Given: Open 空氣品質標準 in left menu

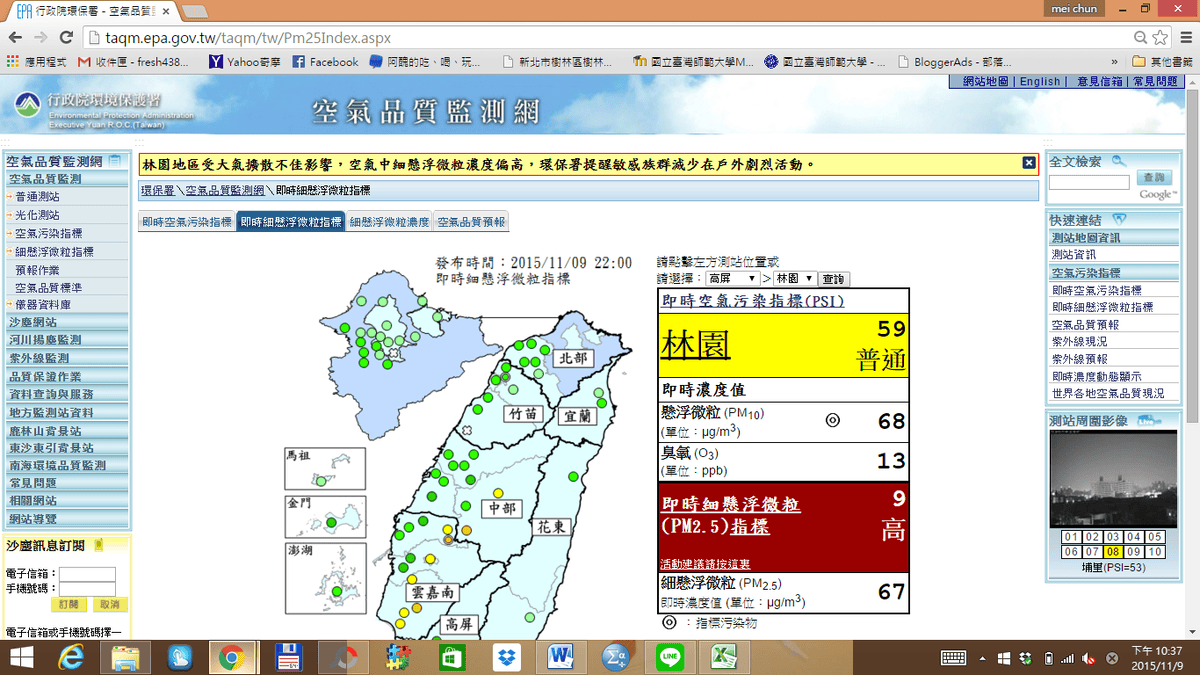Looking at the screenshot, I should coord(48,288).
